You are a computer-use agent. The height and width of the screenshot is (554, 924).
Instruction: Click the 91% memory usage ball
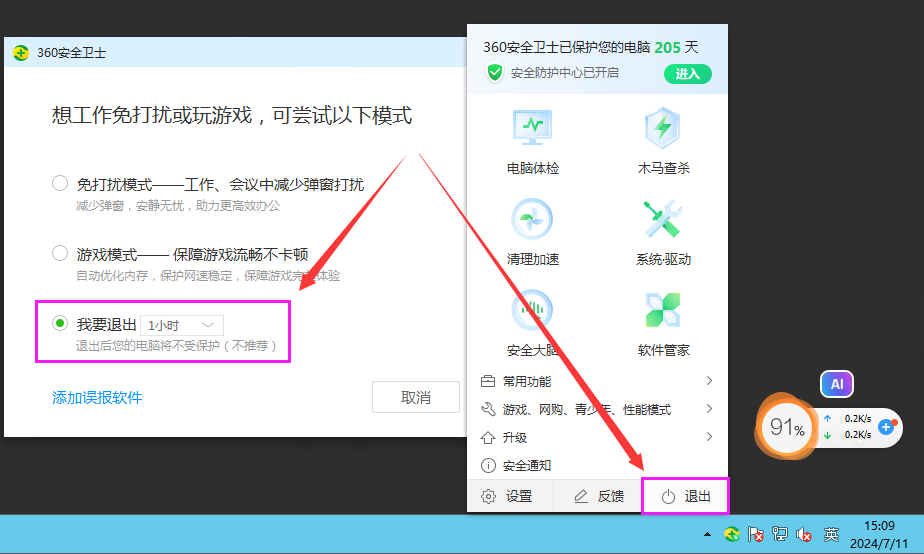coord(787,427)
